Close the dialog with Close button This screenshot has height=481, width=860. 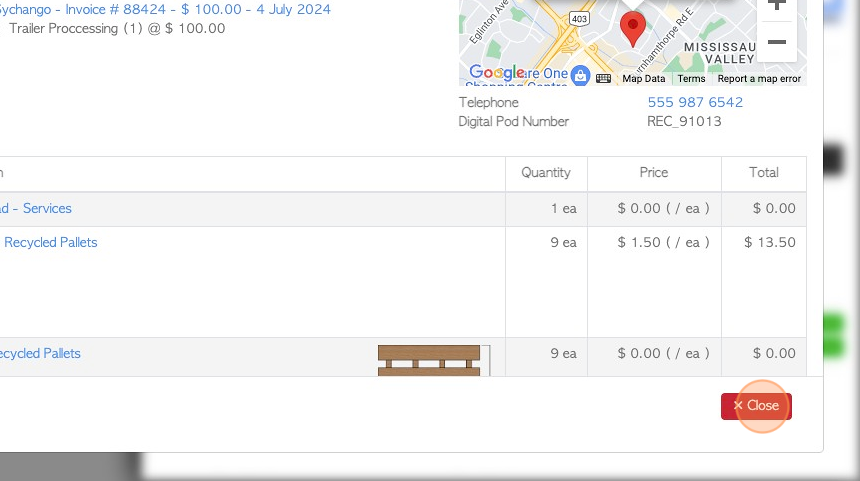[x=756, y=406]
